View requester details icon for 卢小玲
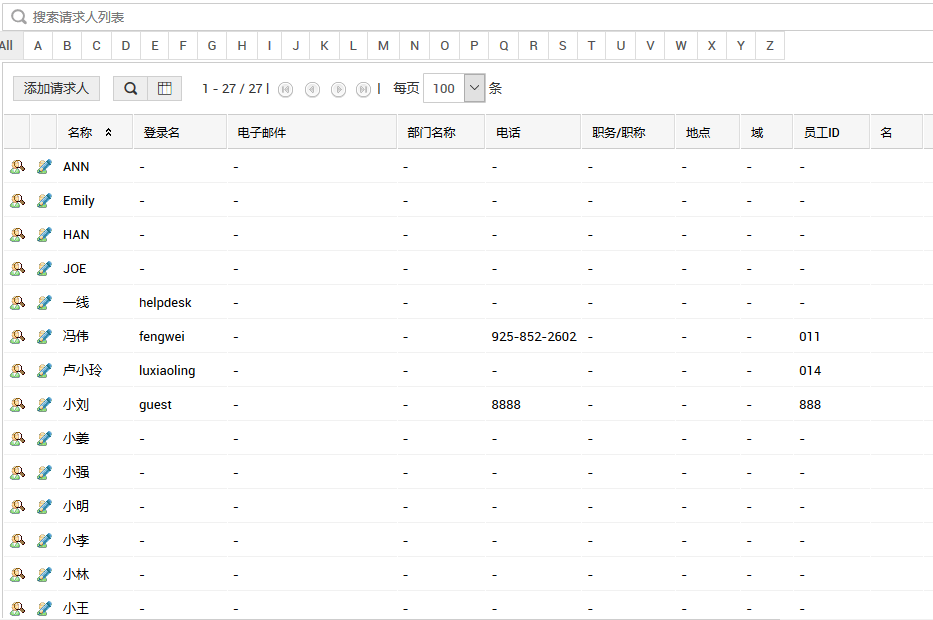The height and width of the screenshot is (620, 933). [17, 370]
